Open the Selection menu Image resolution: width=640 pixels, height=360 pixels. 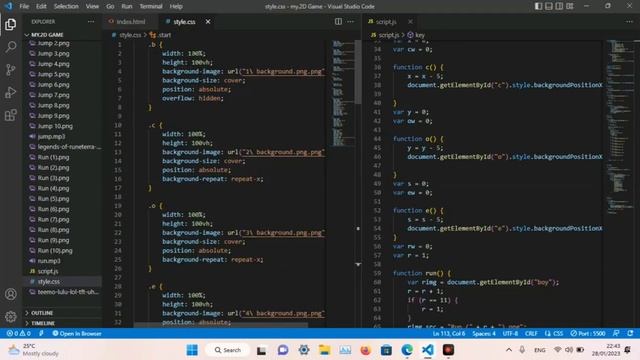(x=66, y=6)
